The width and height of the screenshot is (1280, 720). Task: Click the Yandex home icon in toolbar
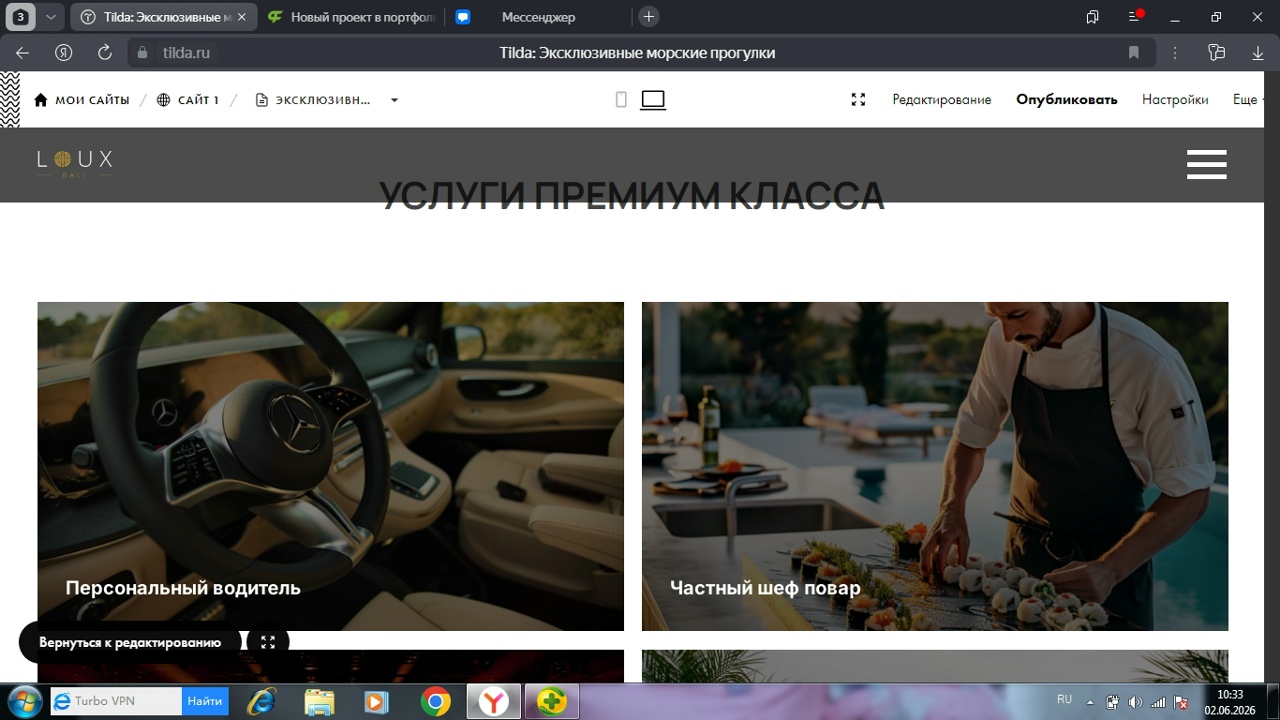pyautogui.click(x=64, y=53)
